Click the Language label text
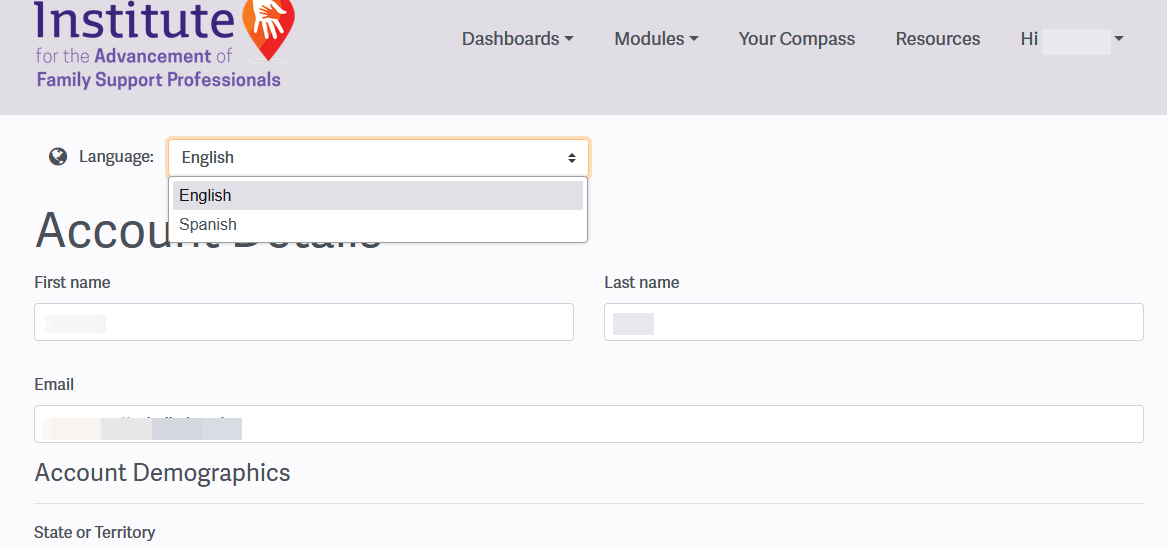 pyautogui.click(x=116, y=157)
